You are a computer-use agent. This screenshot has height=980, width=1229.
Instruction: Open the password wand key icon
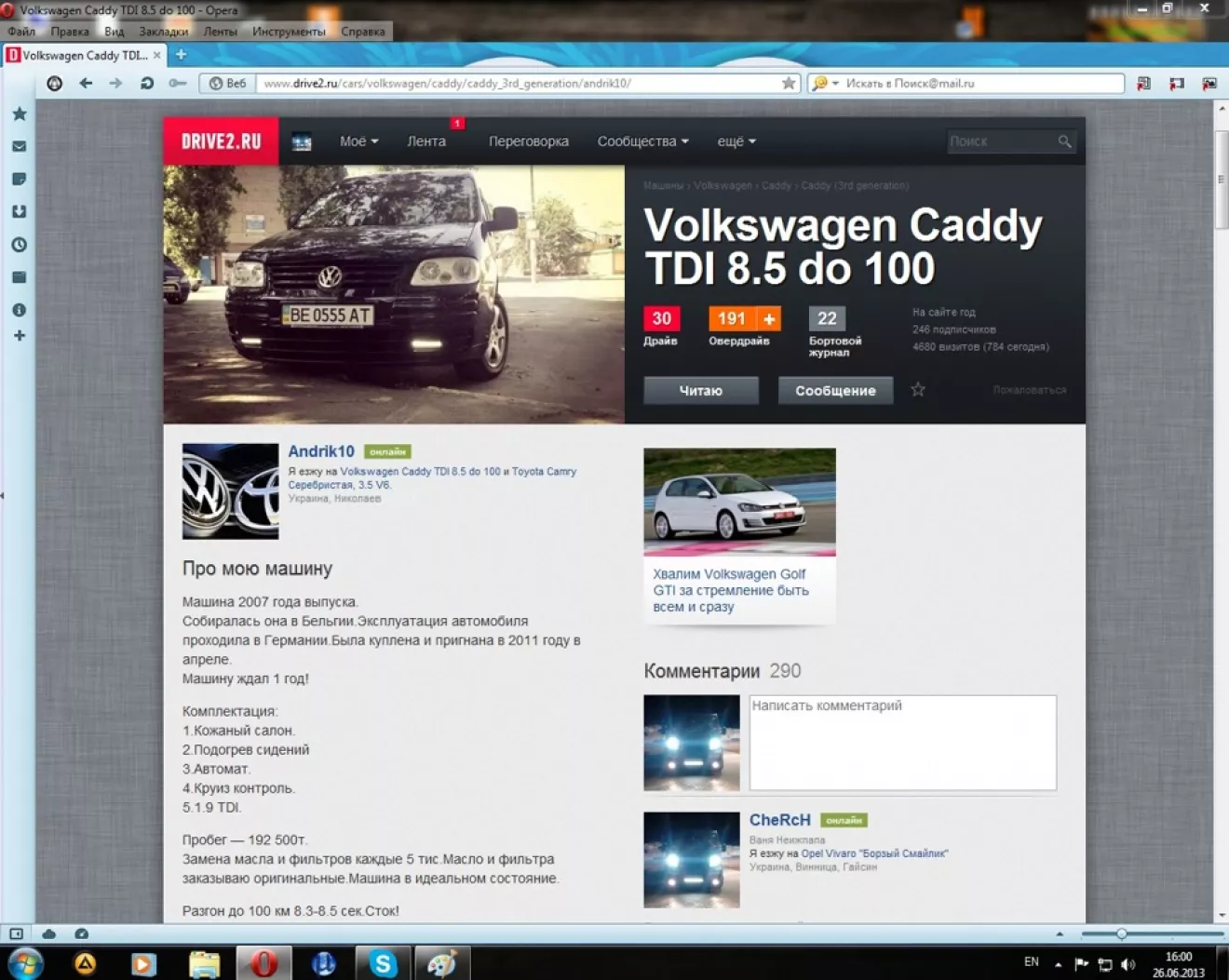pyautogui.click(x=177, y=83)
